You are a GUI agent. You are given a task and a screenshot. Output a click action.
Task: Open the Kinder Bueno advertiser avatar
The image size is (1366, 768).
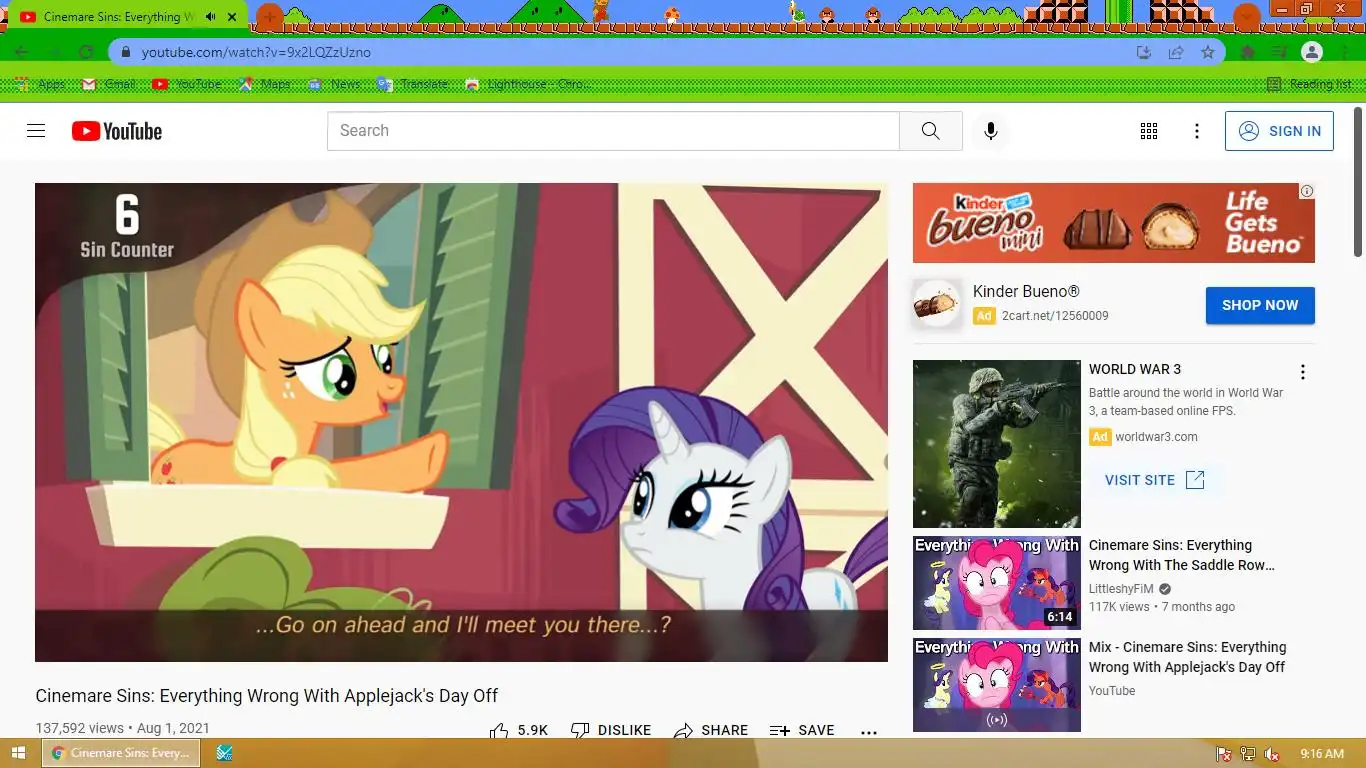[x=936, y=304]
